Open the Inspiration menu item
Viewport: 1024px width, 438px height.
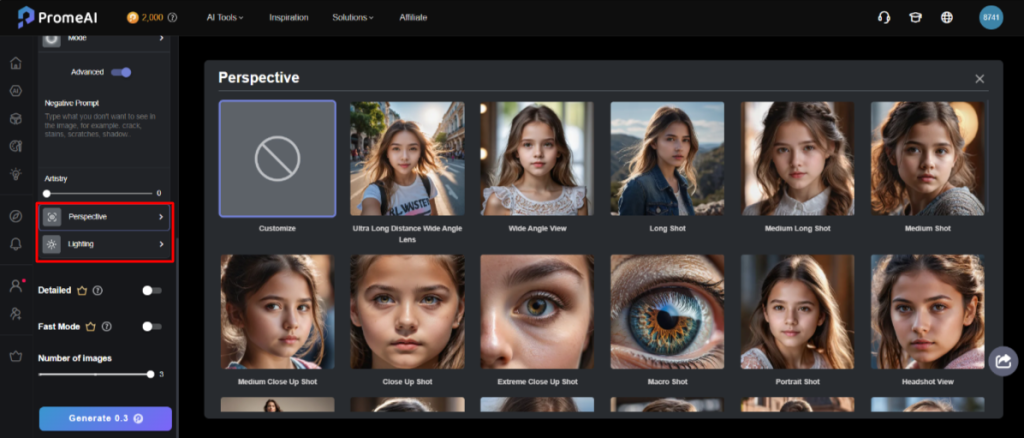pos(288,17)
